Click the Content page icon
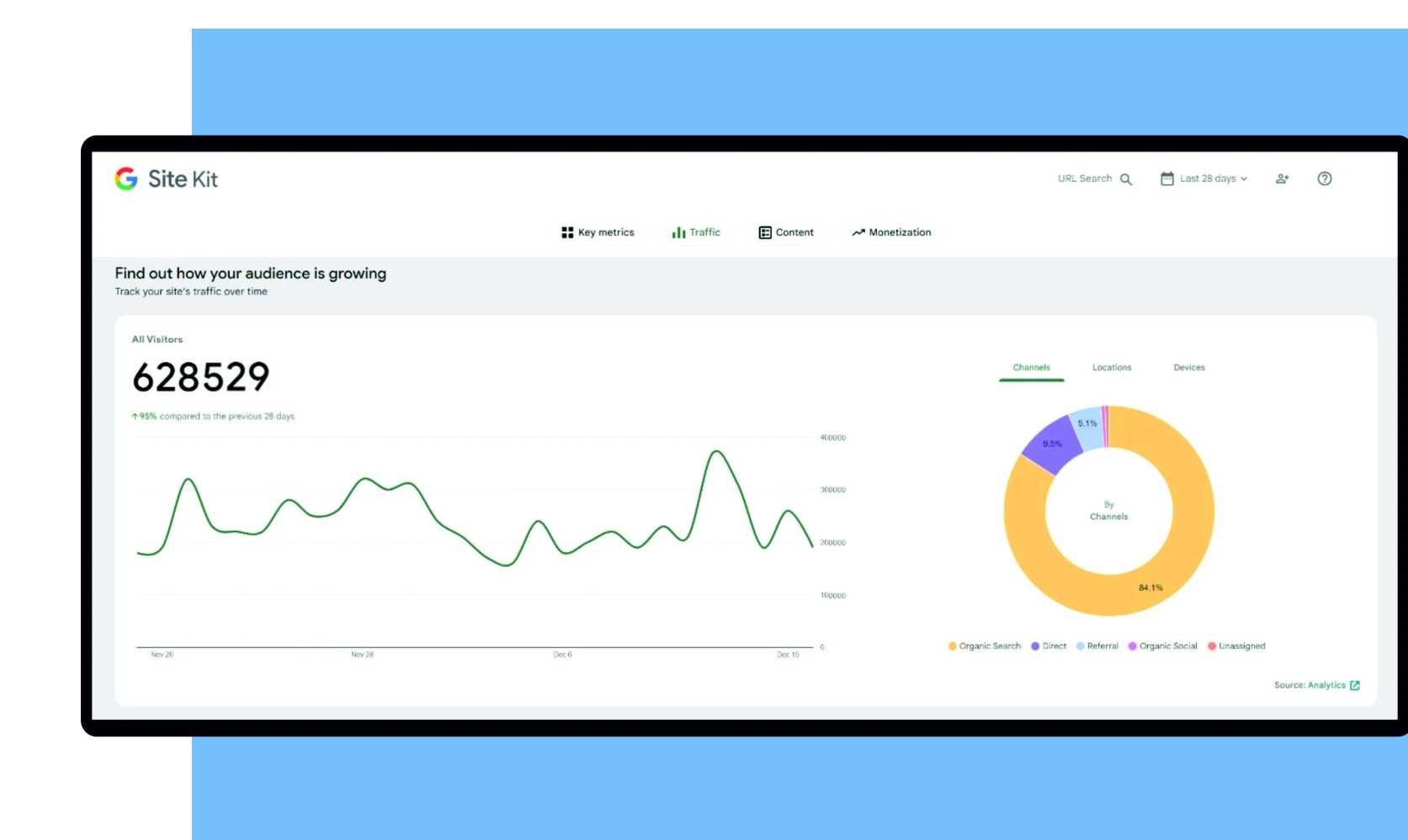Viewport: 1408px width, 840px height. point(765,232)
